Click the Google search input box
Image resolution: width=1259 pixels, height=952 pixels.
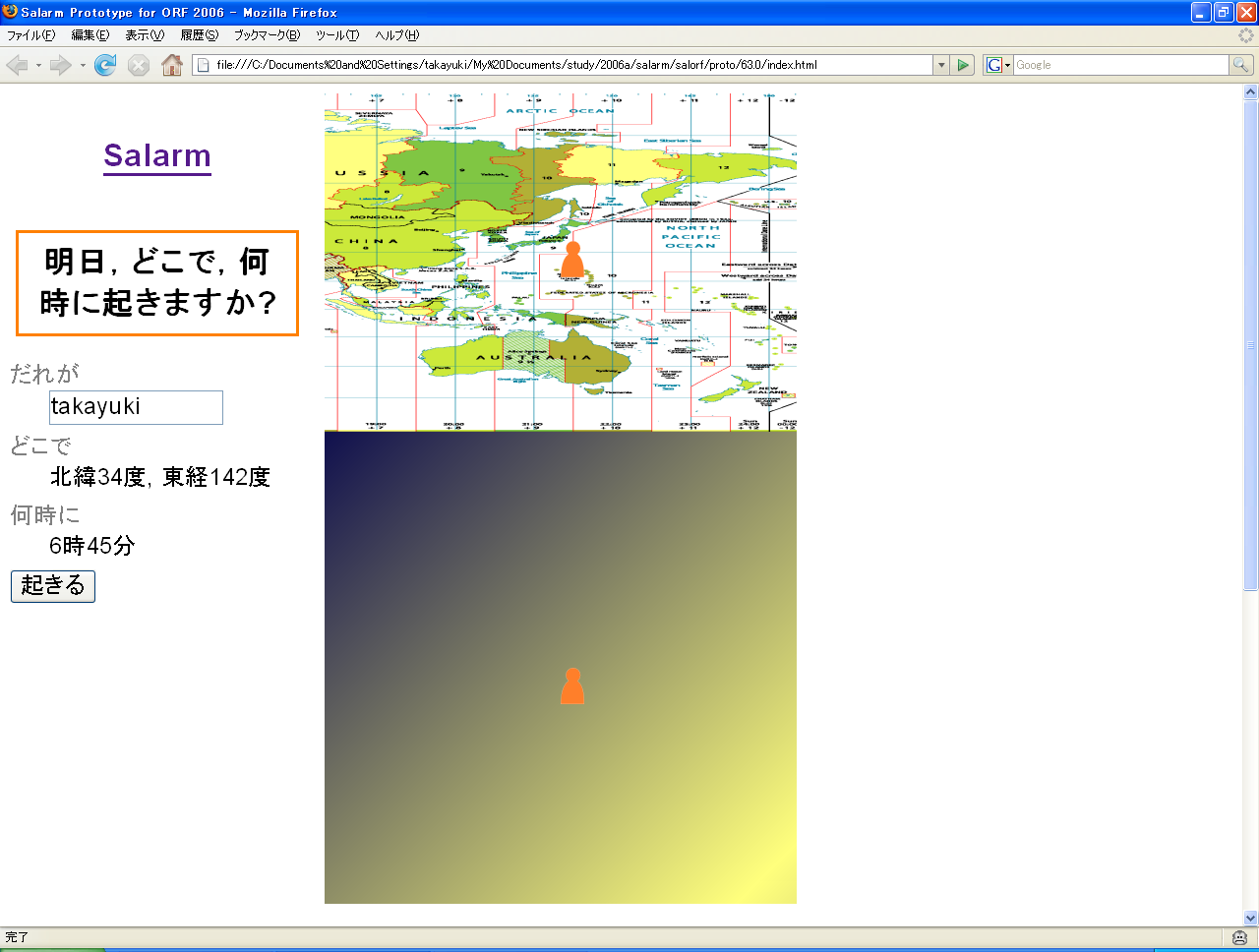pyautogui.click(x=1121, y=65)
